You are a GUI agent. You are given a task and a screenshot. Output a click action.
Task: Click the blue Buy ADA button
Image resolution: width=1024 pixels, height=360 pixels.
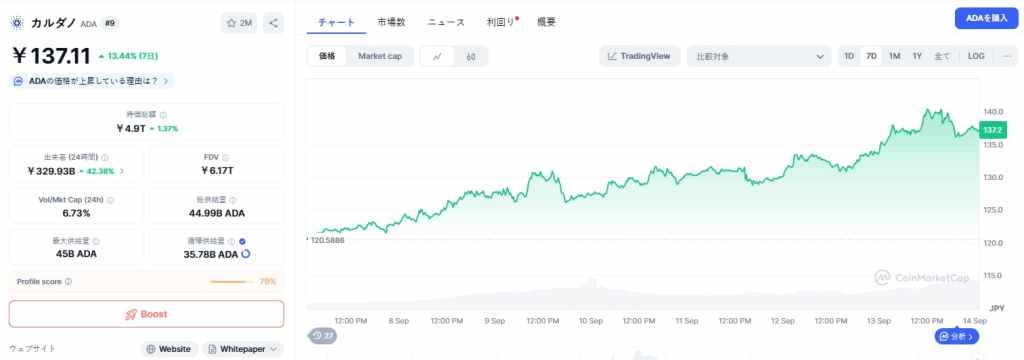(987, 18)
